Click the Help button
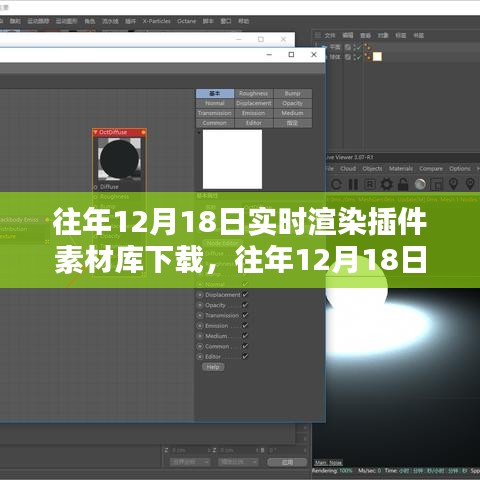 [x=213, y=367]
